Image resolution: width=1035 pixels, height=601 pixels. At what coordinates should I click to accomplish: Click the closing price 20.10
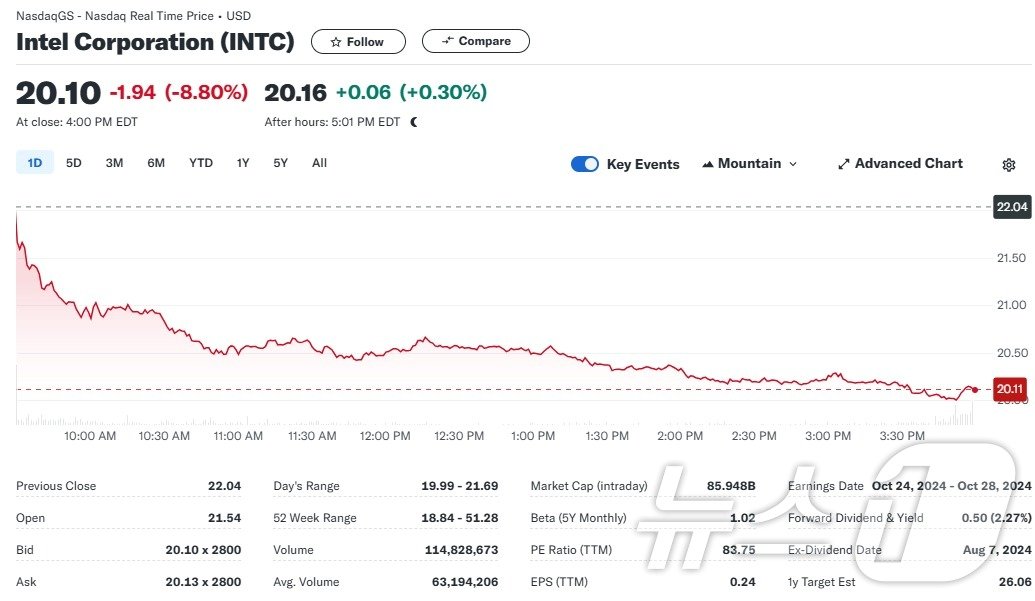coord(58,93)
